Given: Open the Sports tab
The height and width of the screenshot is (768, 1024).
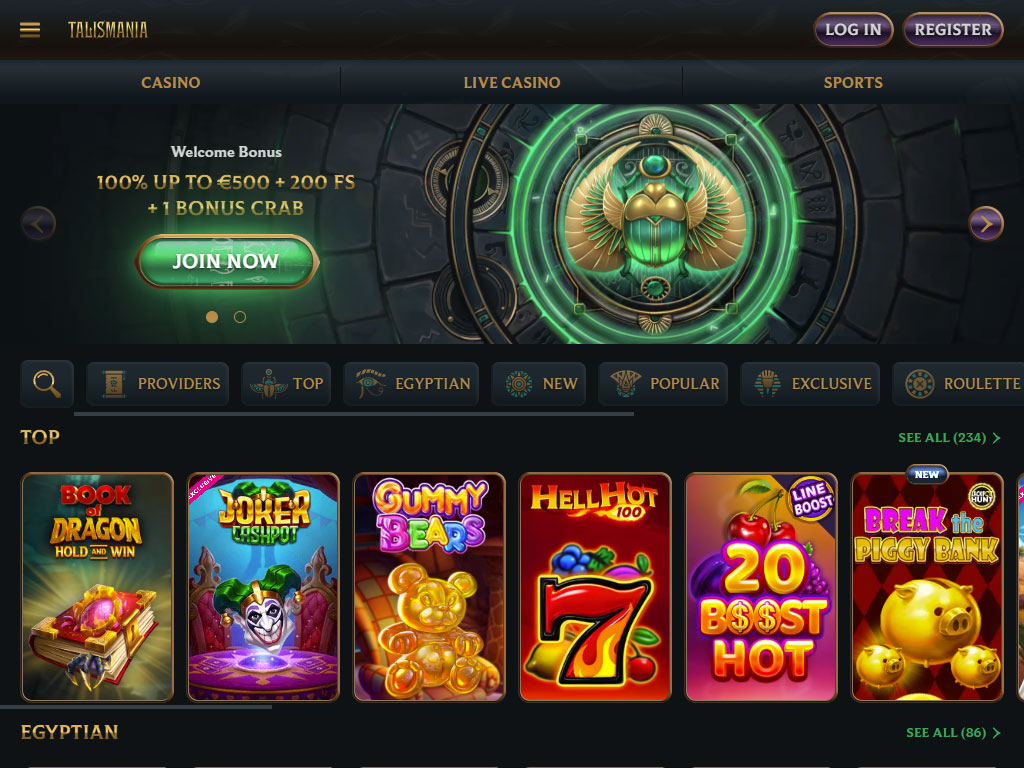Looking at the screenshot, I should [853, 82].
